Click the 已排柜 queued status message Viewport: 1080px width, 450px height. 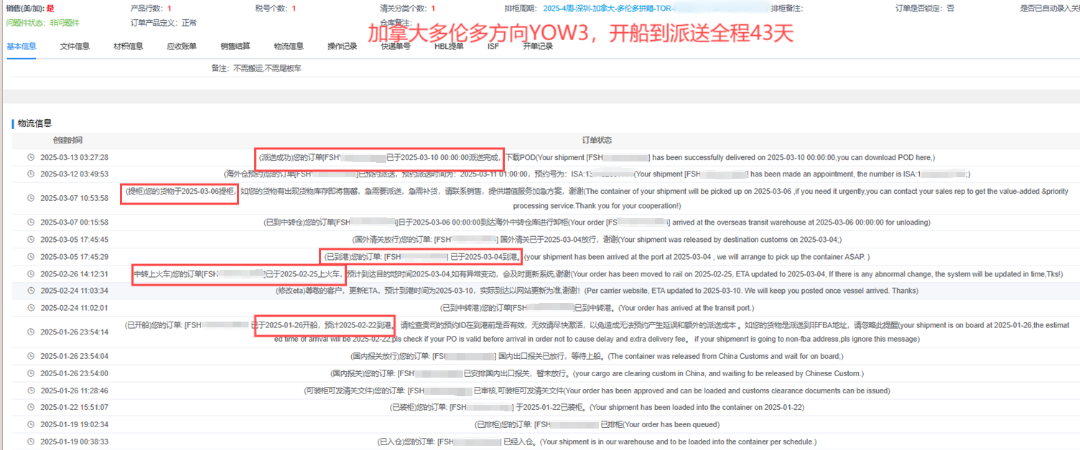(596, 425)
